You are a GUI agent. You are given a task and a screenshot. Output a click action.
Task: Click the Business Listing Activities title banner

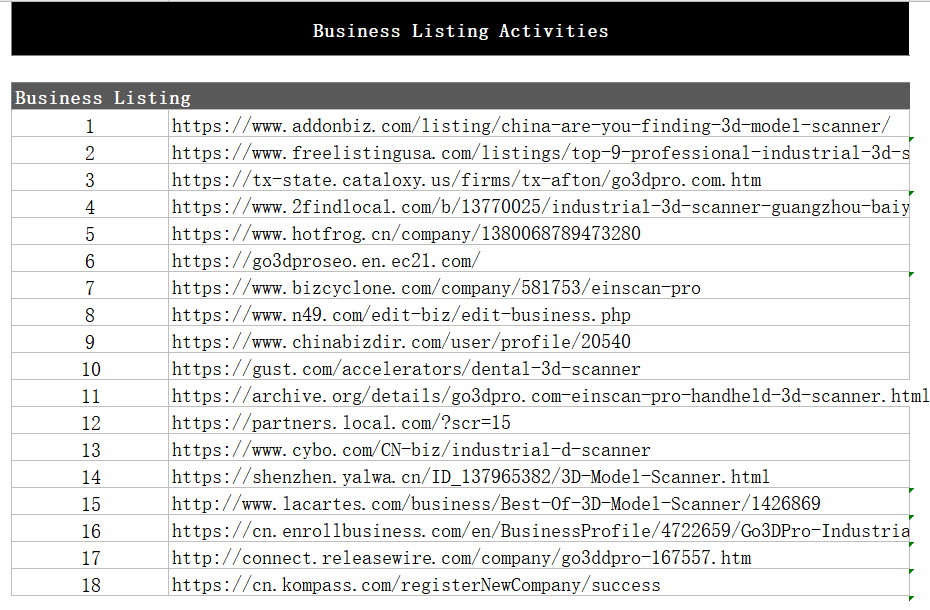click(460, 30)
